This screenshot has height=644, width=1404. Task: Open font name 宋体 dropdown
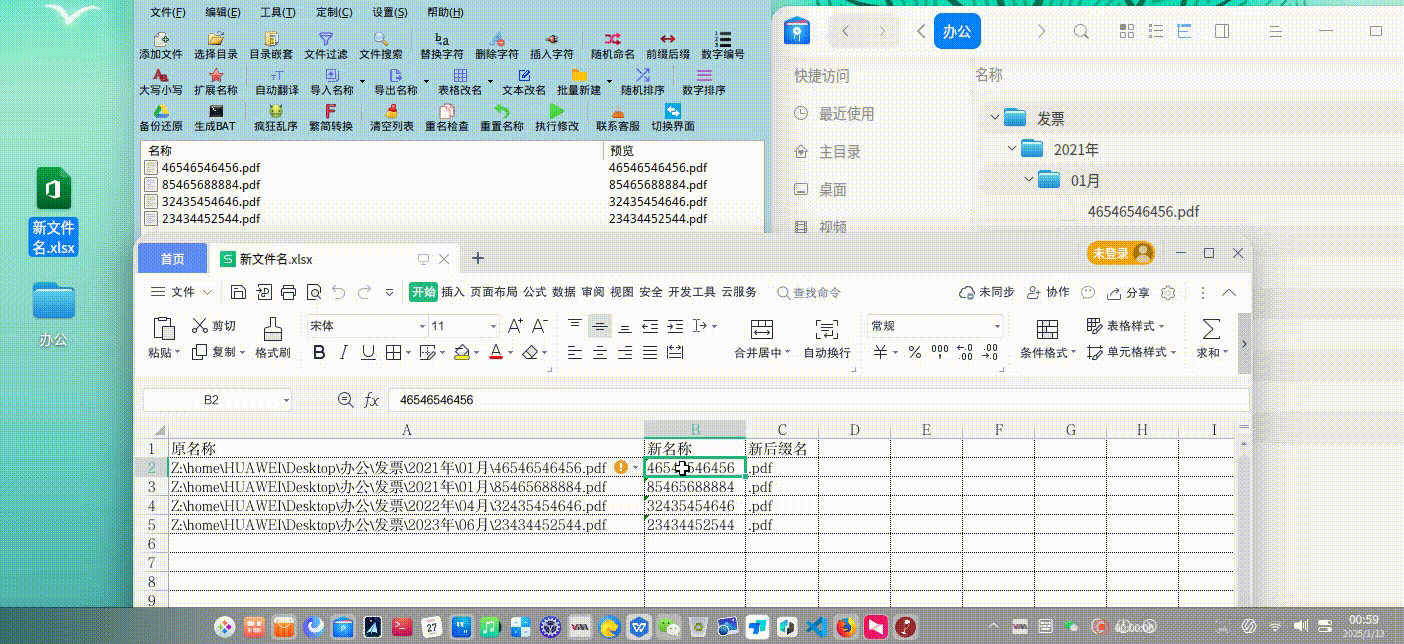point(421,326)
